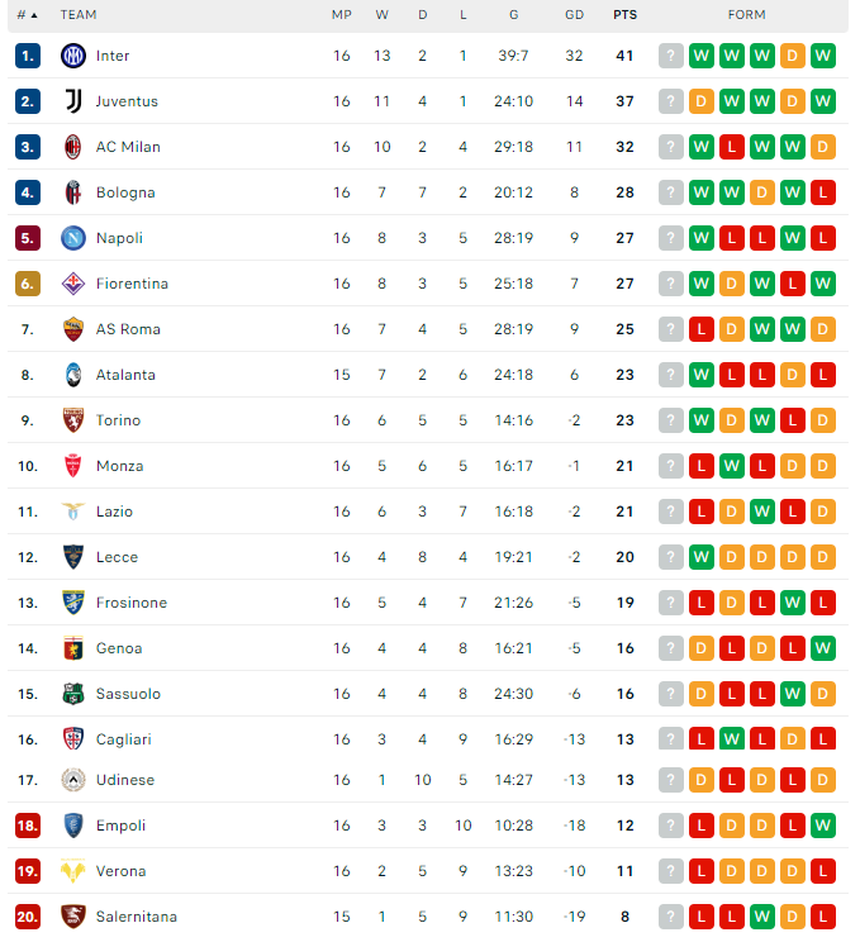The width and height of the screenshot is (860, 942).
Task: Select the AC Milan badge
Action: pos(73,147)
